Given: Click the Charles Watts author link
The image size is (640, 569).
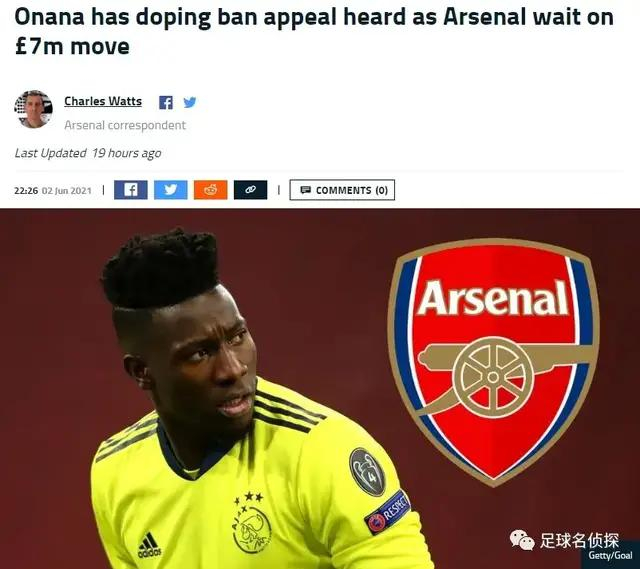Looking at the screenshot, I should [x=103, y=101].
